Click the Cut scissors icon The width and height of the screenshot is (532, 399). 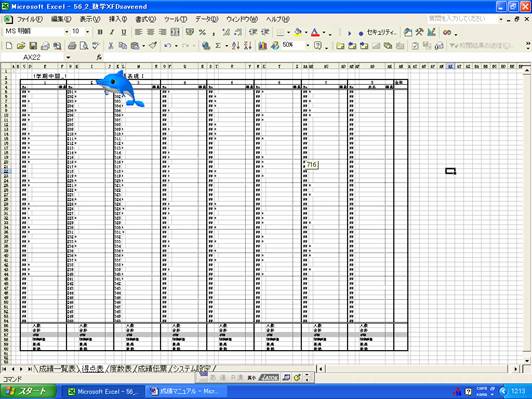click(110, 45)
